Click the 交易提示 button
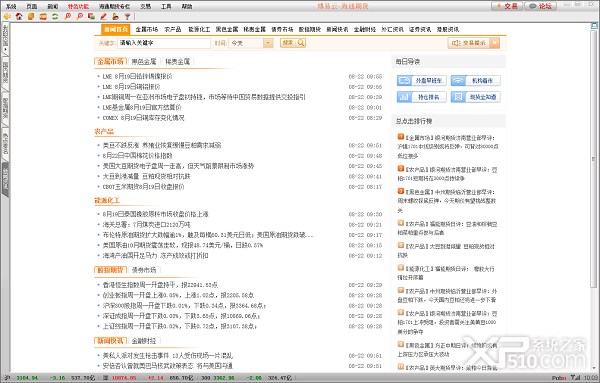Viewport: 600px width, 383px height. pos(474,43)
